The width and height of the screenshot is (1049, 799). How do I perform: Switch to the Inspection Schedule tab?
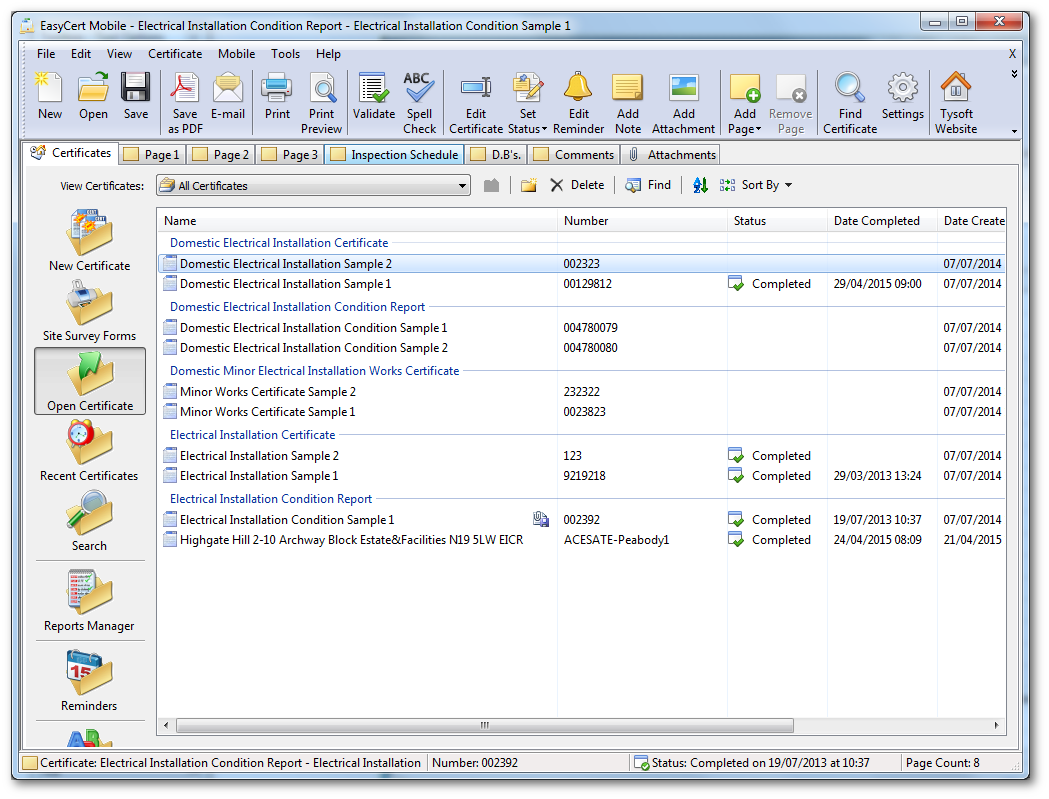[395, 155]
